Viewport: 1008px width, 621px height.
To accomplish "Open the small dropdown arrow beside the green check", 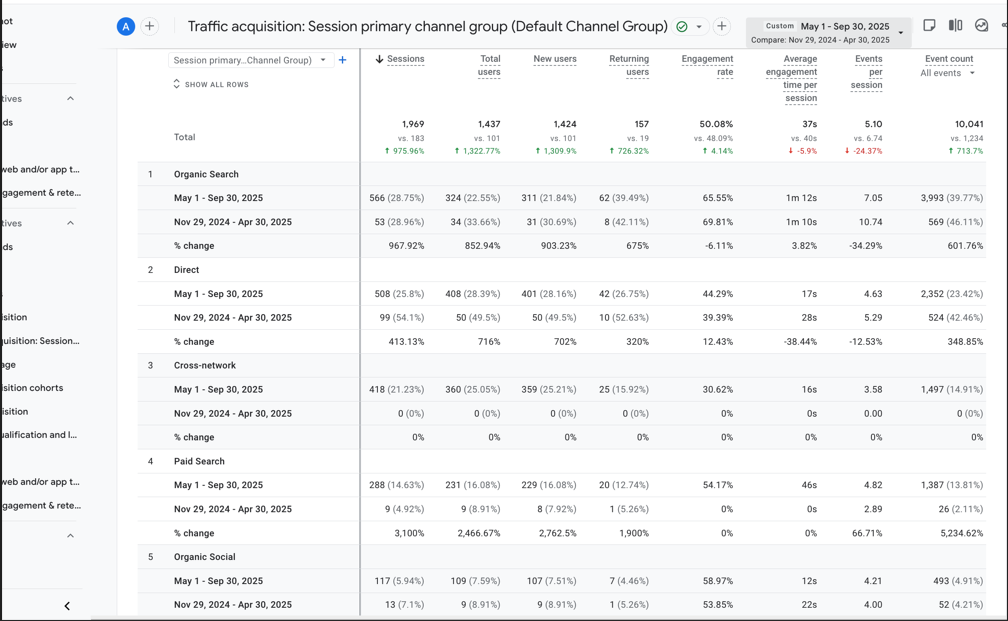I will 699,27.
